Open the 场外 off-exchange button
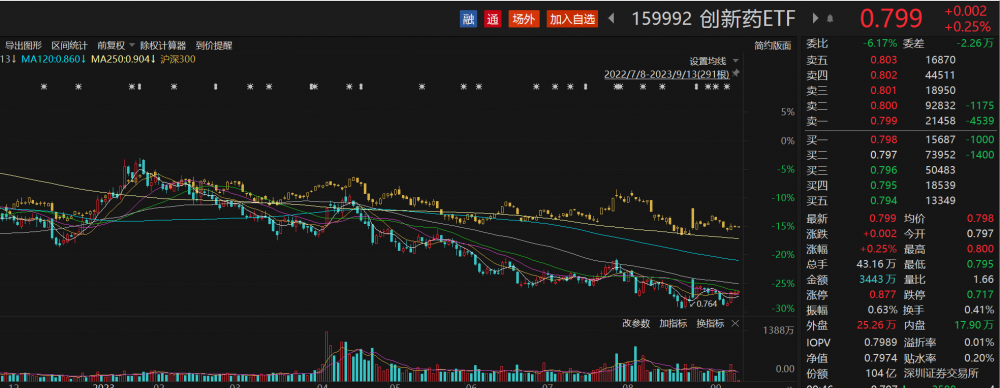The height and width of the screenshot is (388, 1000). 523,19
